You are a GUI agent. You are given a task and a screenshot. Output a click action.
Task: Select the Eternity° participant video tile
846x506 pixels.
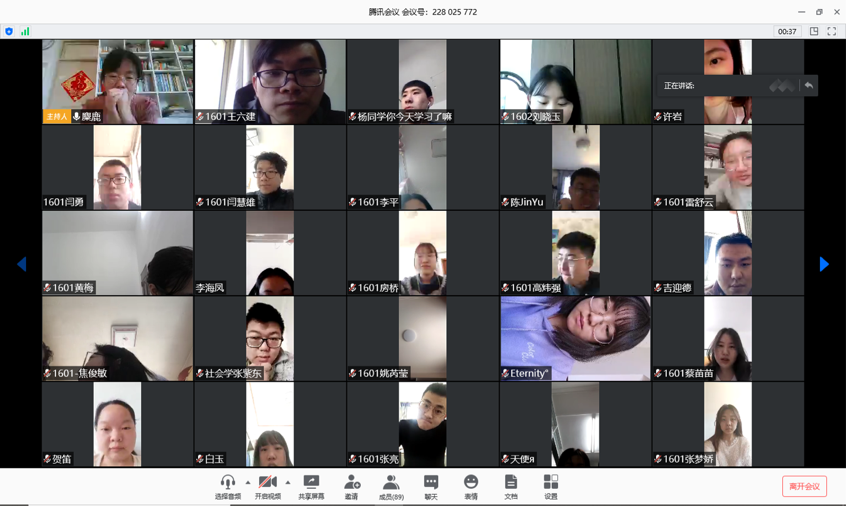575,338
